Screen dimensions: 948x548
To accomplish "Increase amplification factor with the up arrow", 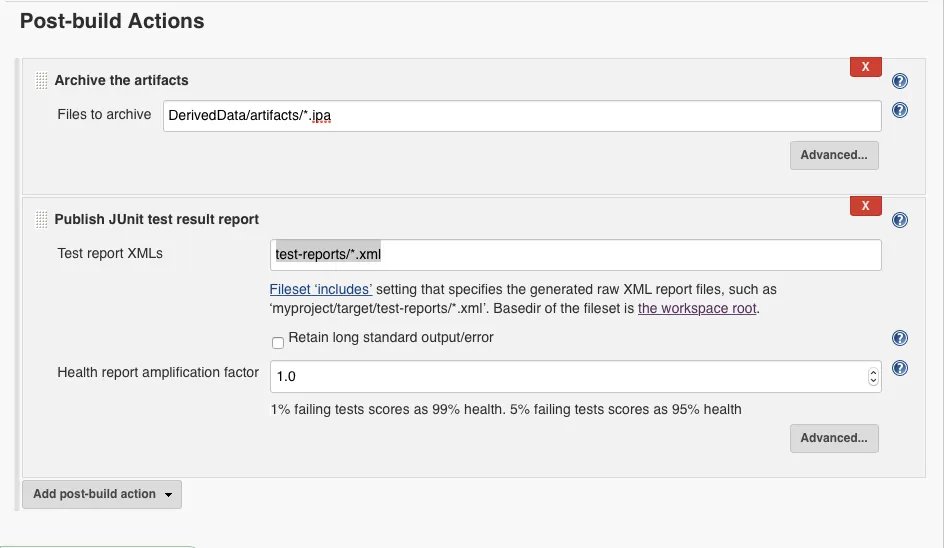I will click(x=873, y=372).
